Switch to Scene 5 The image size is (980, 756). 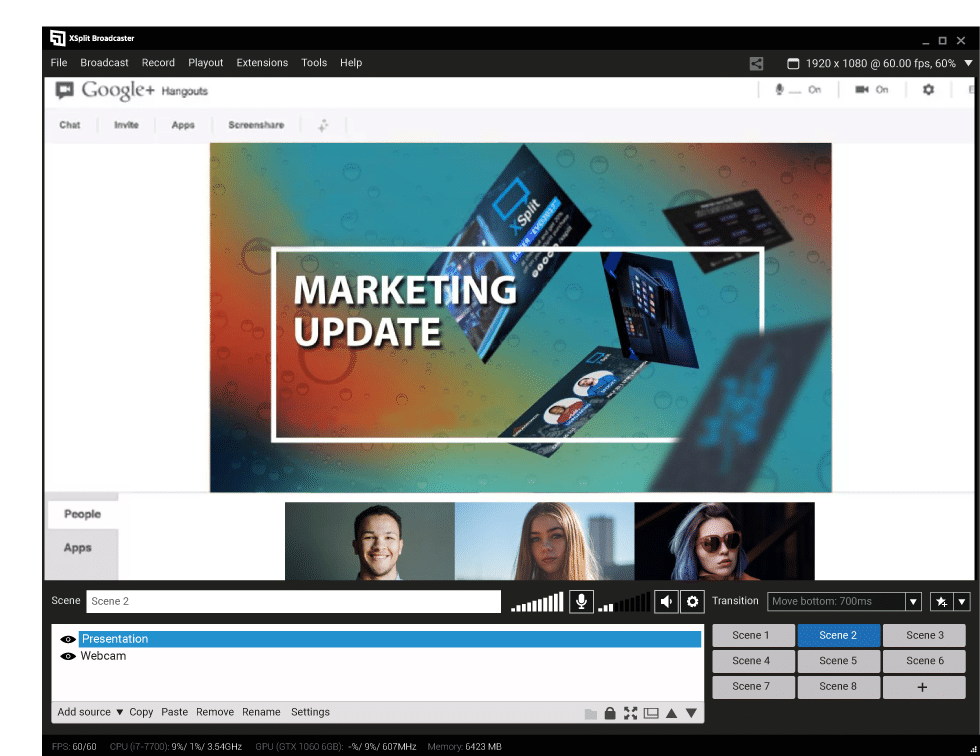coord(838,661)
